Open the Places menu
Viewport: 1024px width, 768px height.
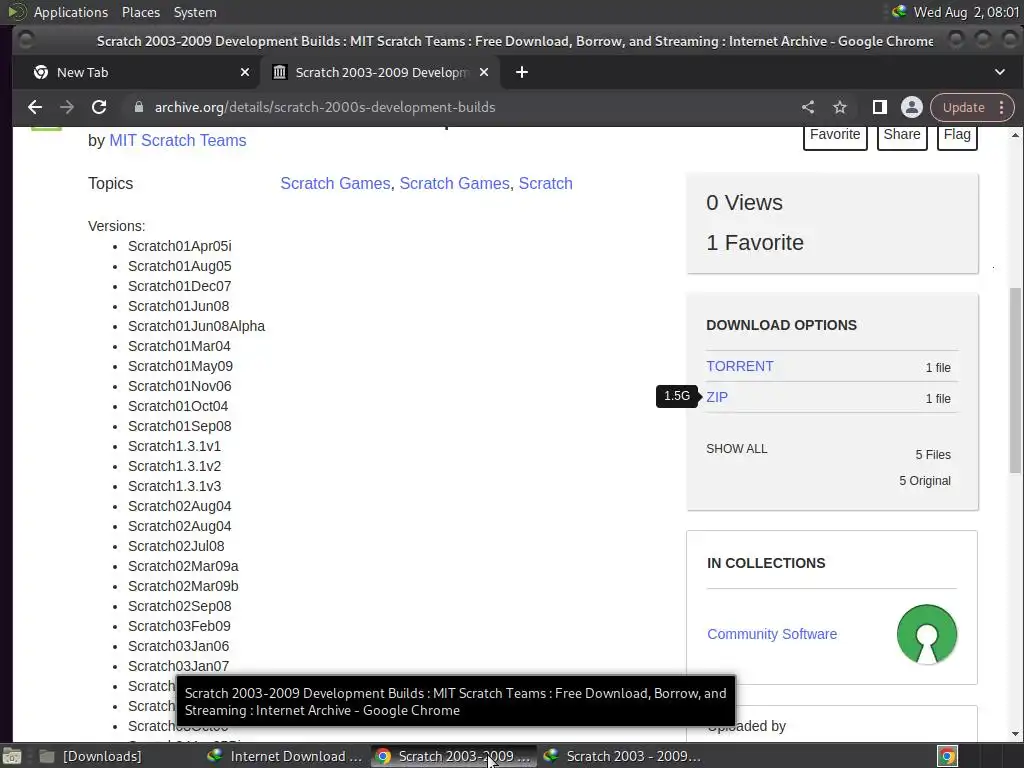140,12
